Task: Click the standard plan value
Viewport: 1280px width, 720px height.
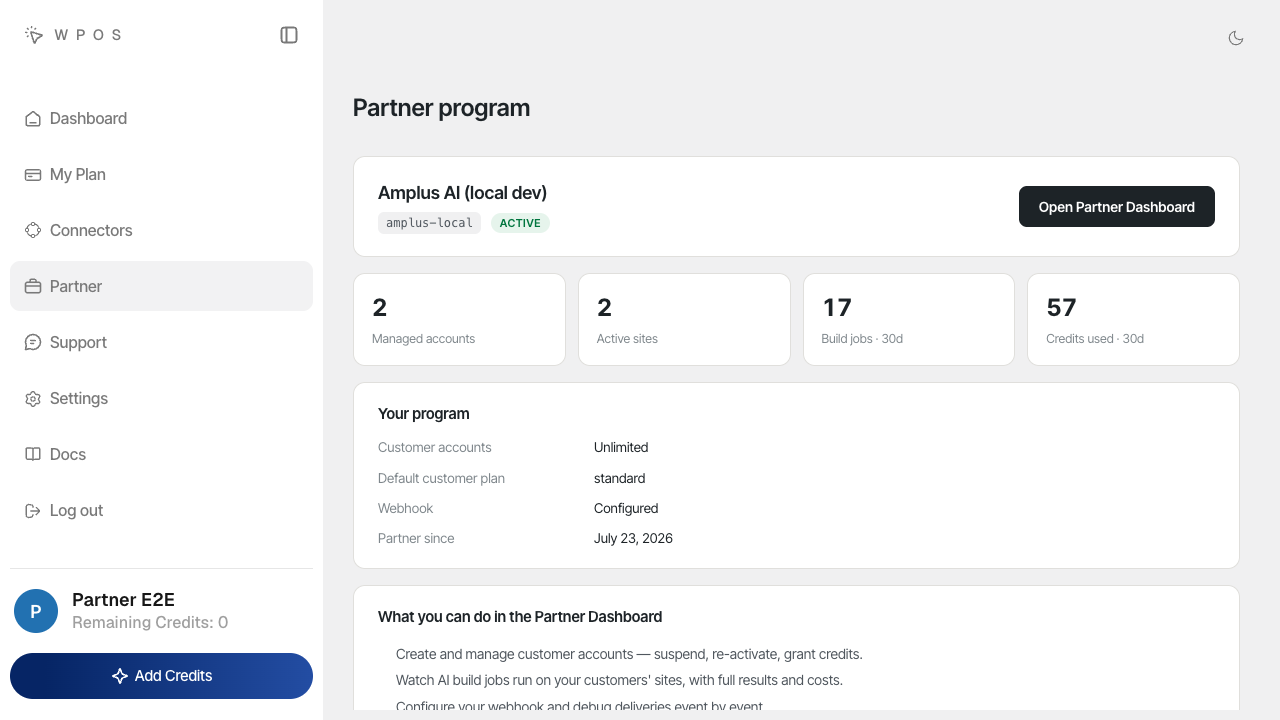Action: (619, 478)
